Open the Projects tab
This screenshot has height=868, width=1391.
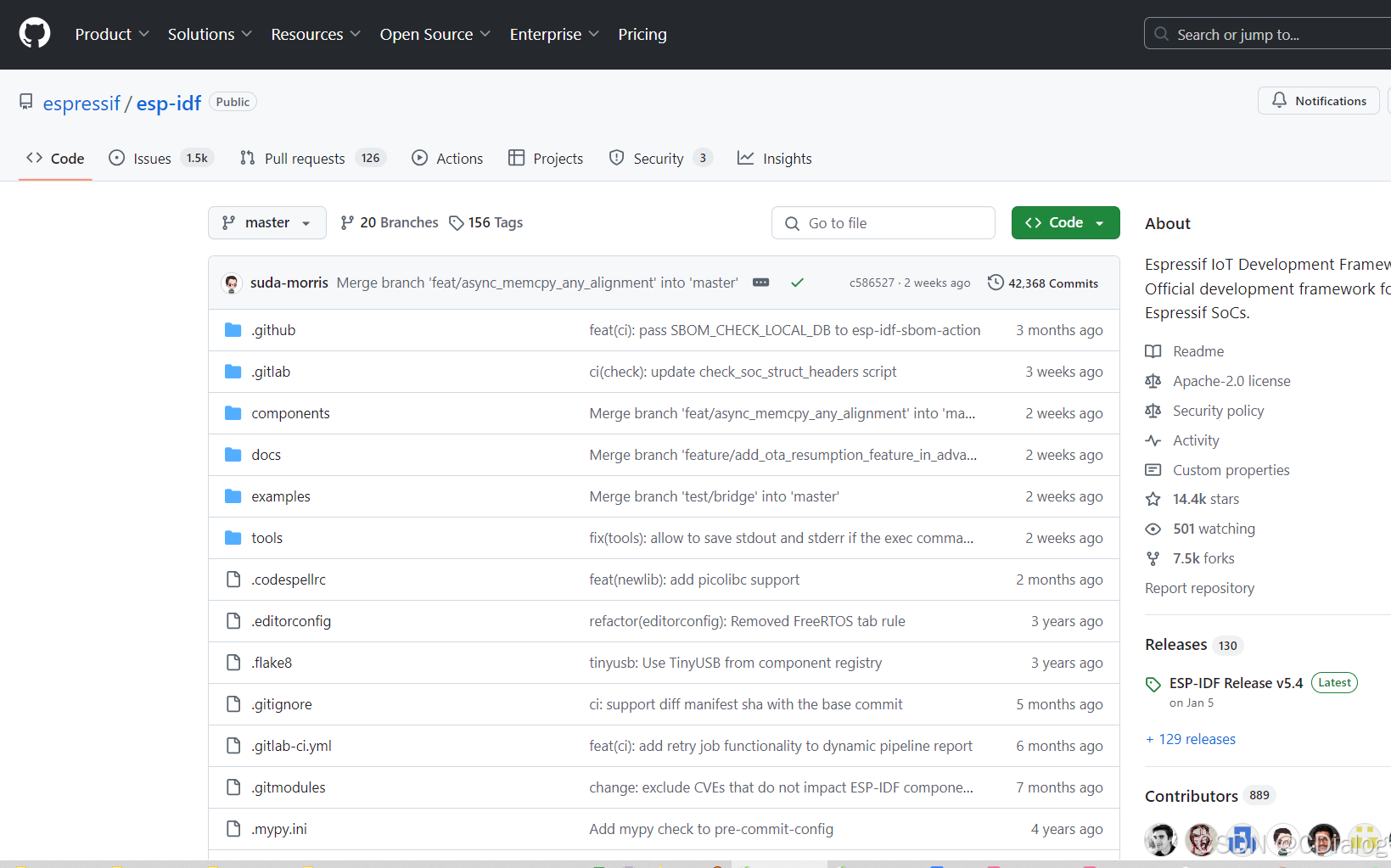546,159
